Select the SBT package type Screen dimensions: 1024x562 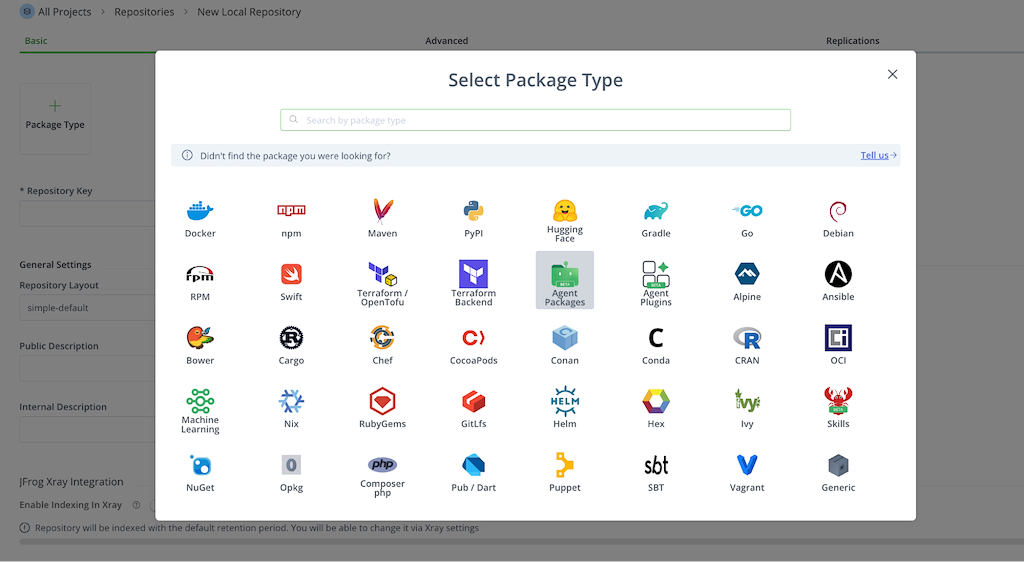point(656,473)
